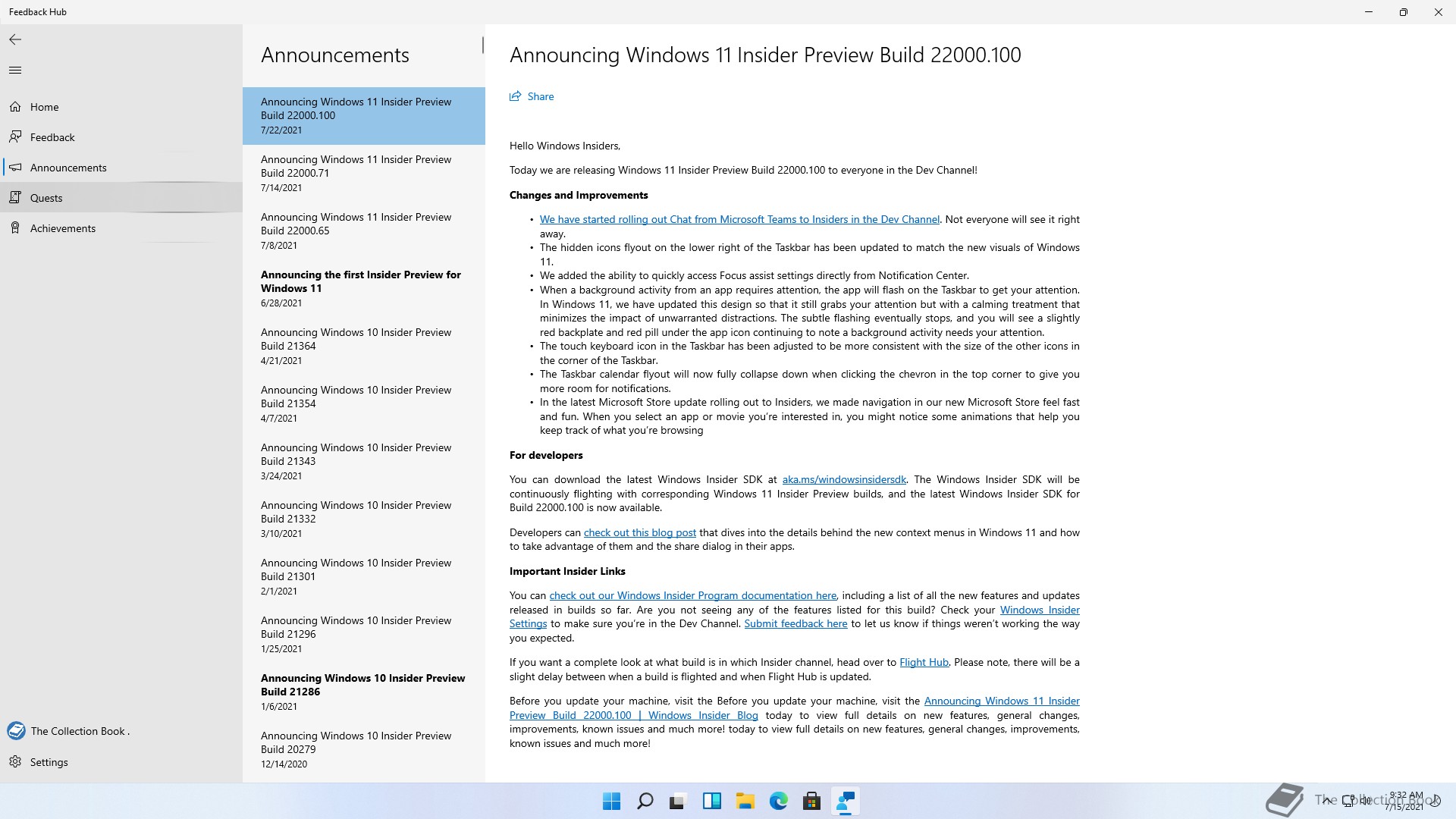Click the Share icon
Image resolution: width=1456 pixels, height=819 pixels.
pos(516,96)
